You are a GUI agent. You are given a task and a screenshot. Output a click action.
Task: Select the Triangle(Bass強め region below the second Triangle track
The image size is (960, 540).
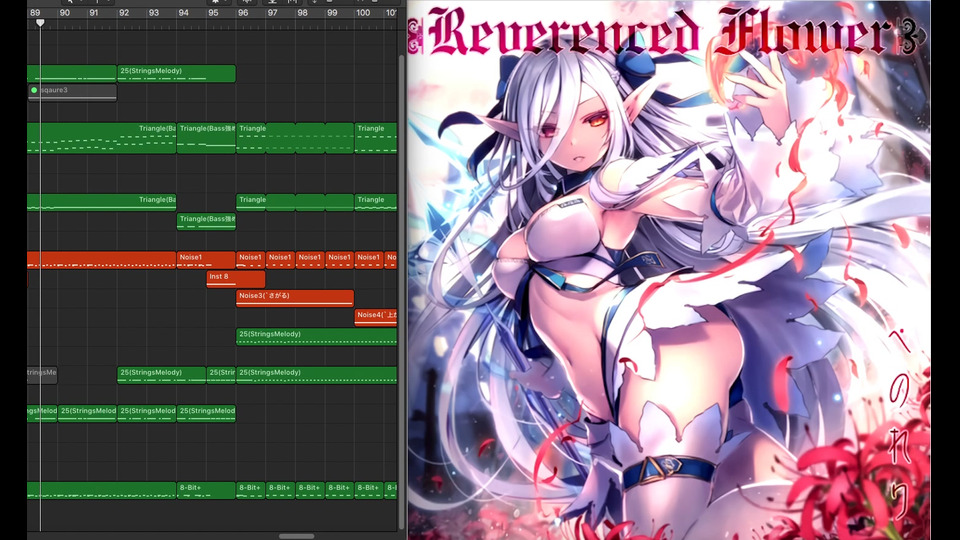pyautogui.click(x=206, y=222)
